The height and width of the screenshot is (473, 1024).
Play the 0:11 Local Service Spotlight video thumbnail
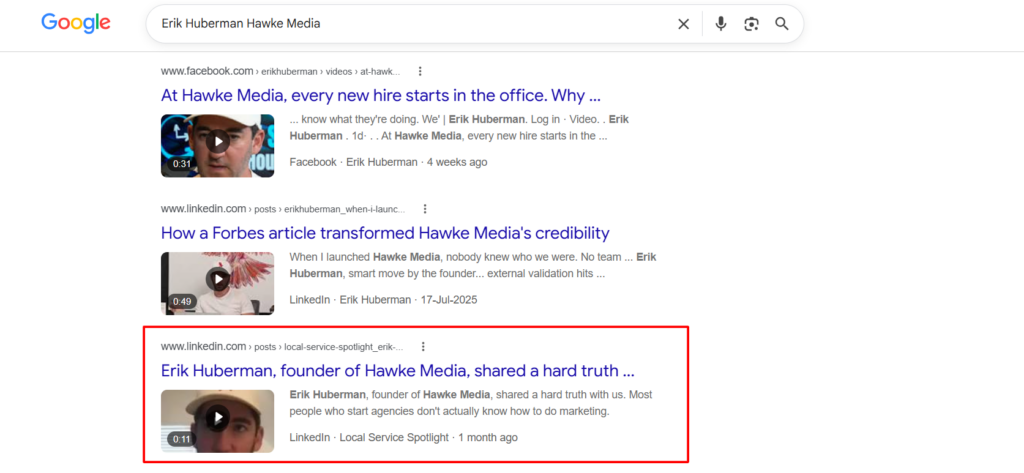tap(217, 421)
